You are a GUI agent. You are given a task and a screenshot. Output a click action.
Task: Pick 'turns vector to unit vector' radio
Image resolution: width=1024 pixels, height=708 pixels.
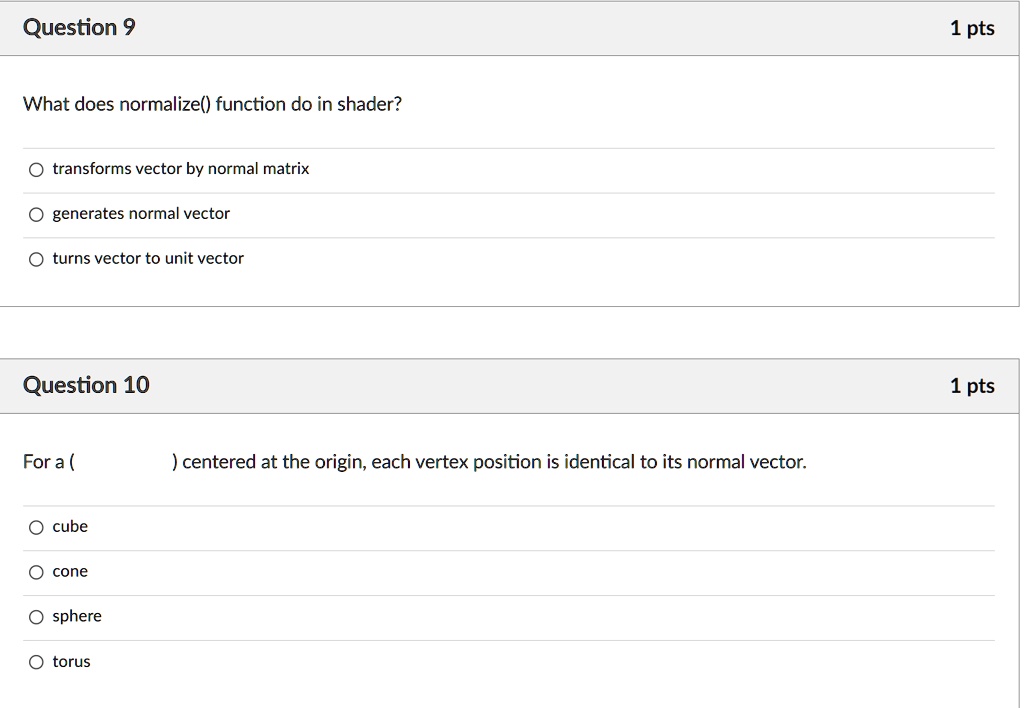[x=36, y=259]
